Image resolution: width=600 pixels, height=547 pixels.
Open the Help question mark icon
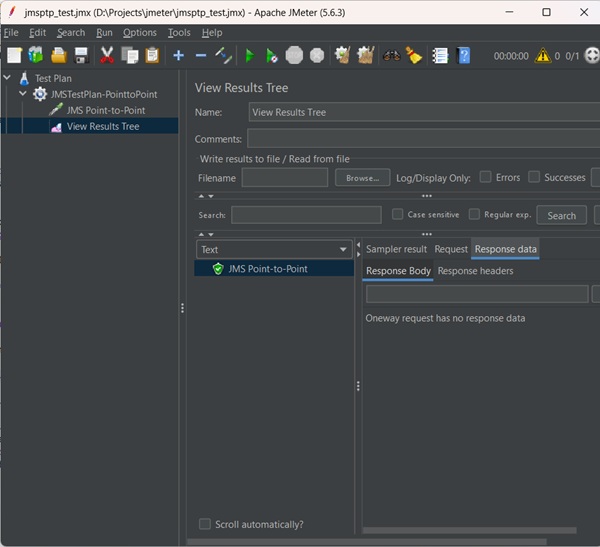coord(464,55)
